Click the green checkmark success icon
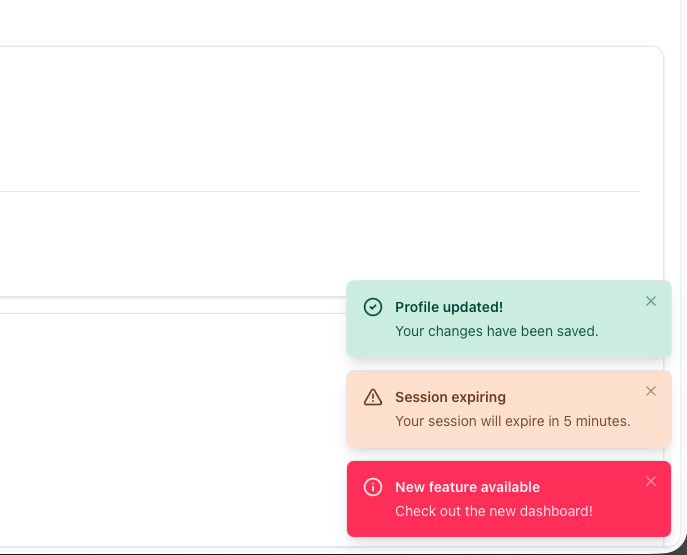This screenshot has width=687, height=555. [x=373, y=307]
